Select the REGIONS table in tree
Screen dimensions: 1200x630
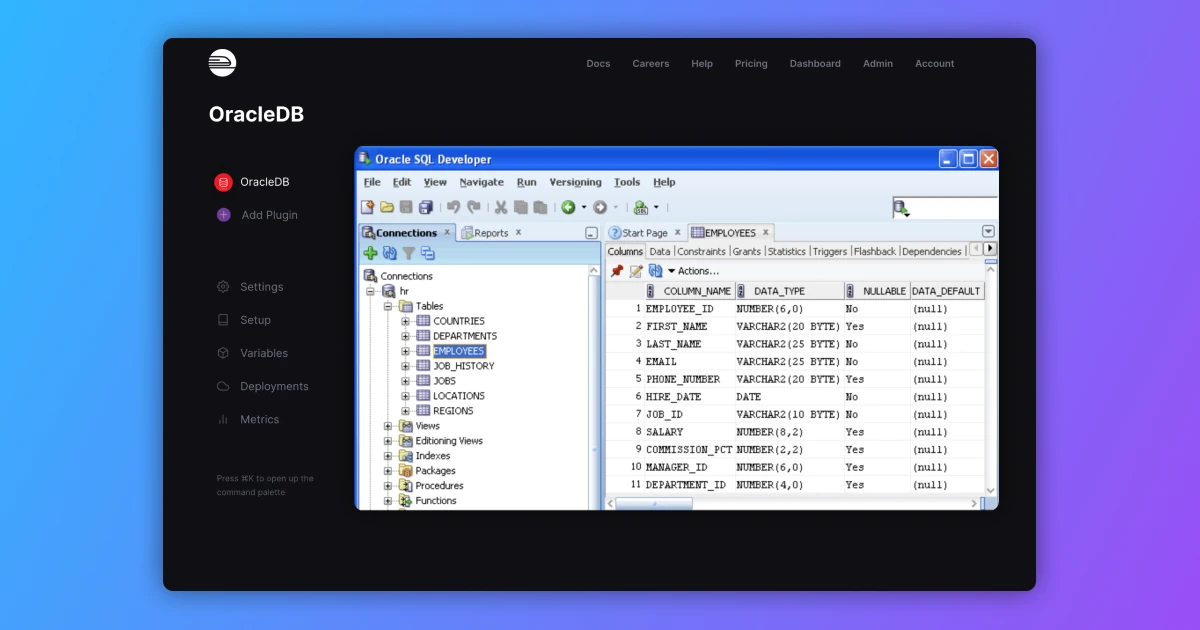click(453, 411)
